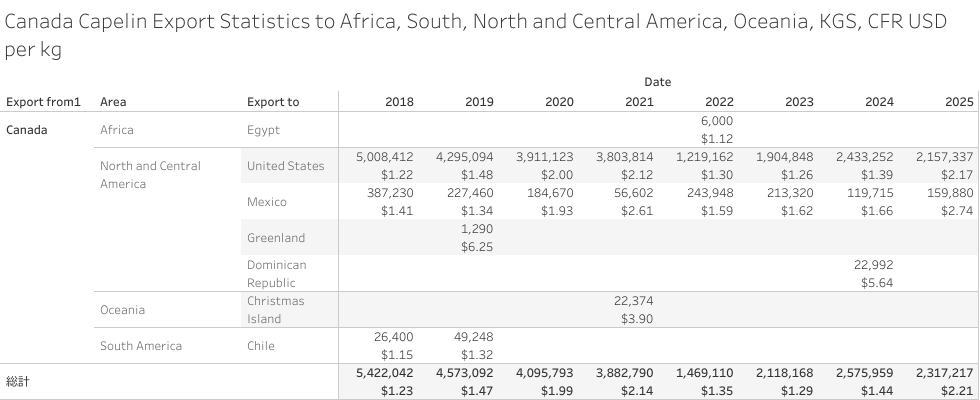The width and height of the screenshot is (980, 400).
Task: Click the Chile row label
Action: [262, 346]
